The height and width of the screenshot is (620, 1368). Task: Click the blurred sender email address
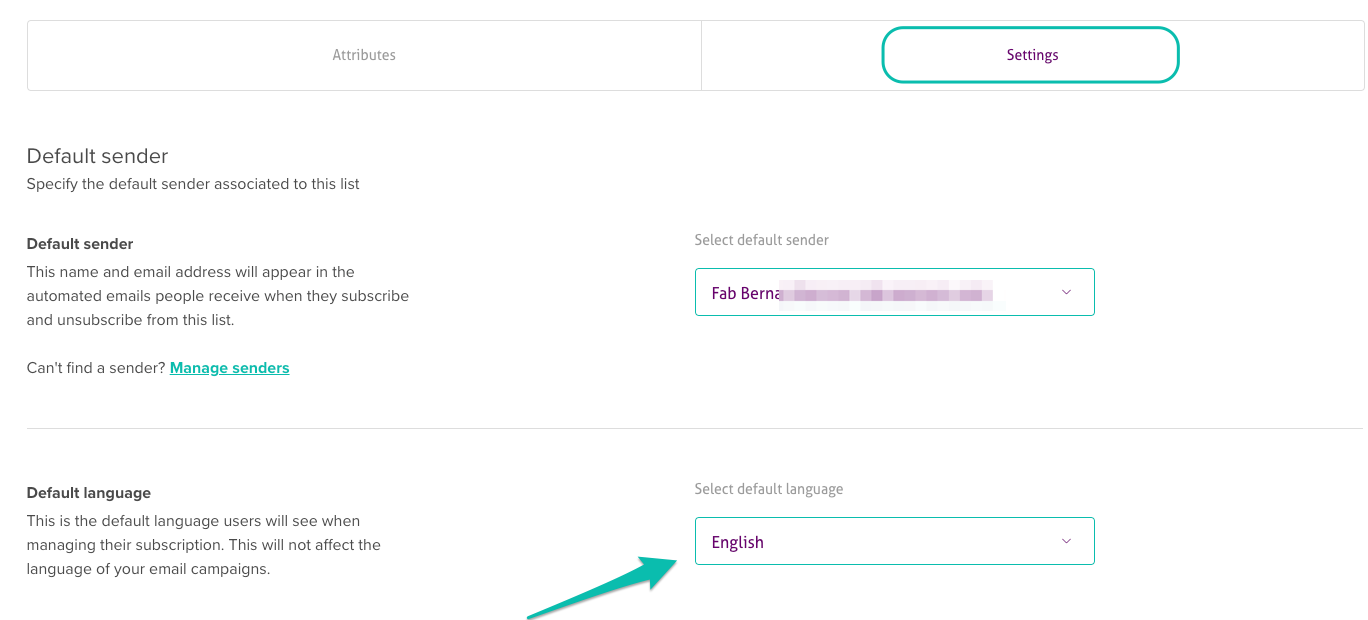(x=888, y=293)
